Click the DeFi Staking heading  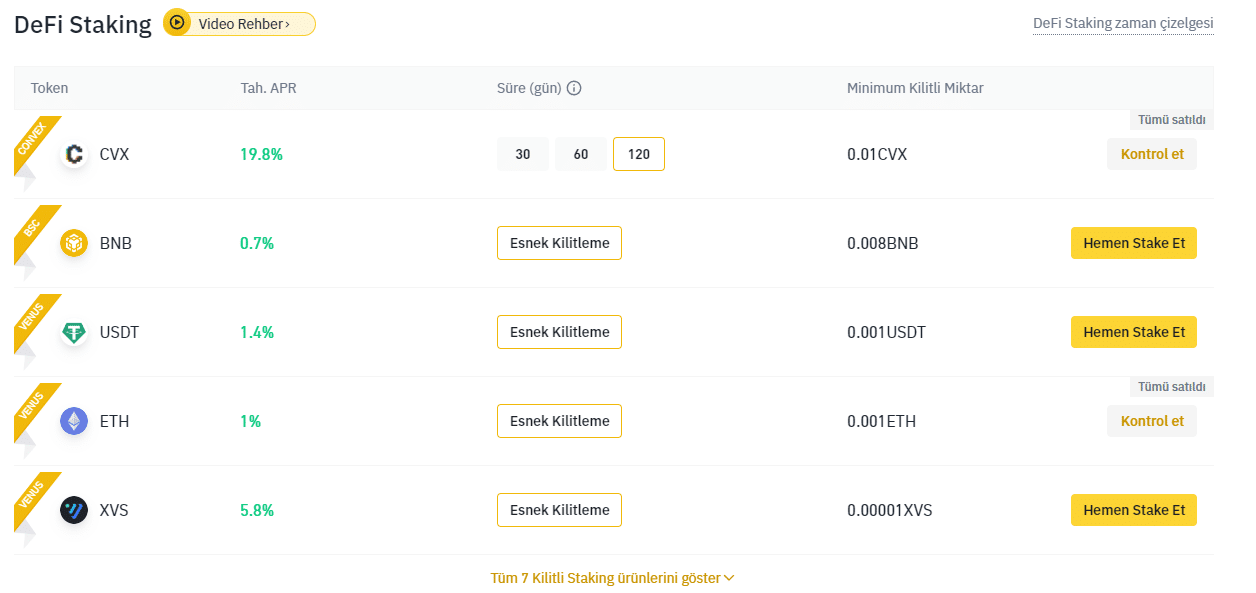point(83,24)
